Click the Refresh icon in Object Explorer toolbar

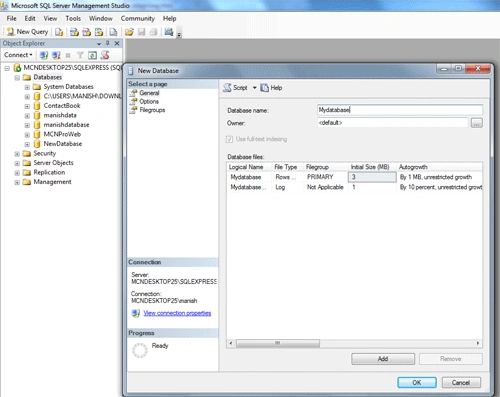coord(92,55)
